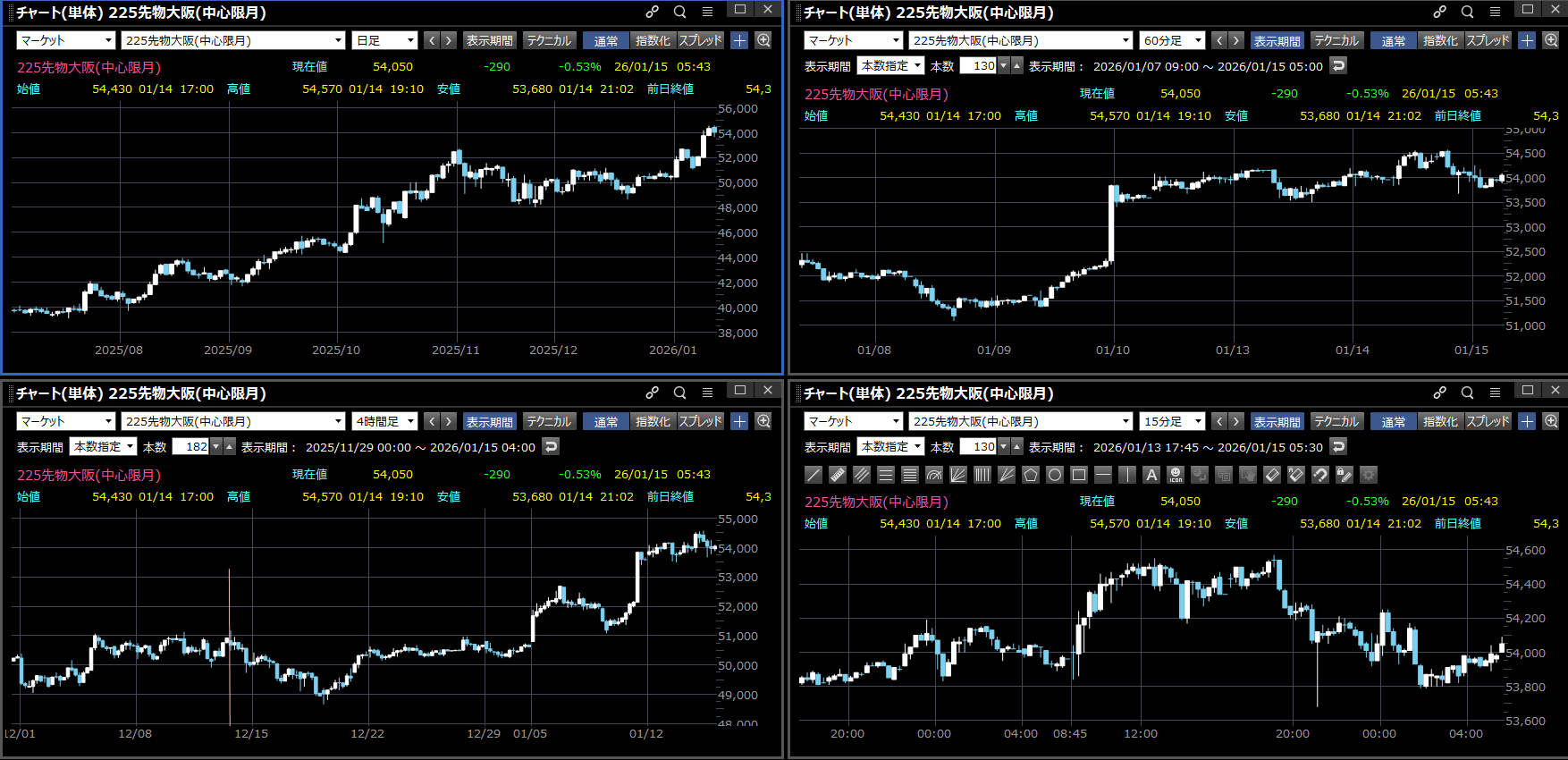This screenshot has height=760, width=1568.
Task: Open the hamburger menu in the 4時間足 chart title bar
Action: (707, 393)
